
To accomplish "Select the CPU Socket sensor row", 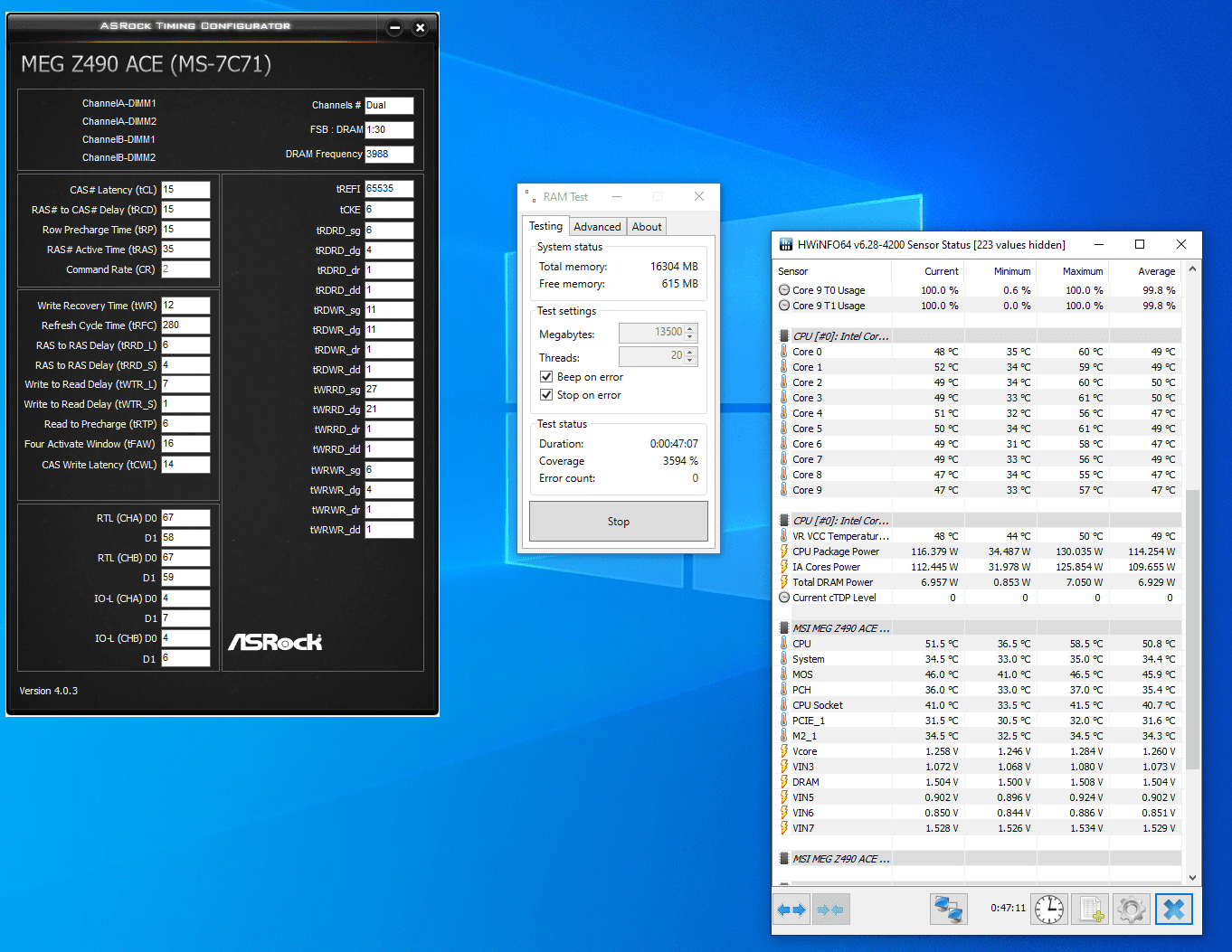I will (x=978, y=705).
